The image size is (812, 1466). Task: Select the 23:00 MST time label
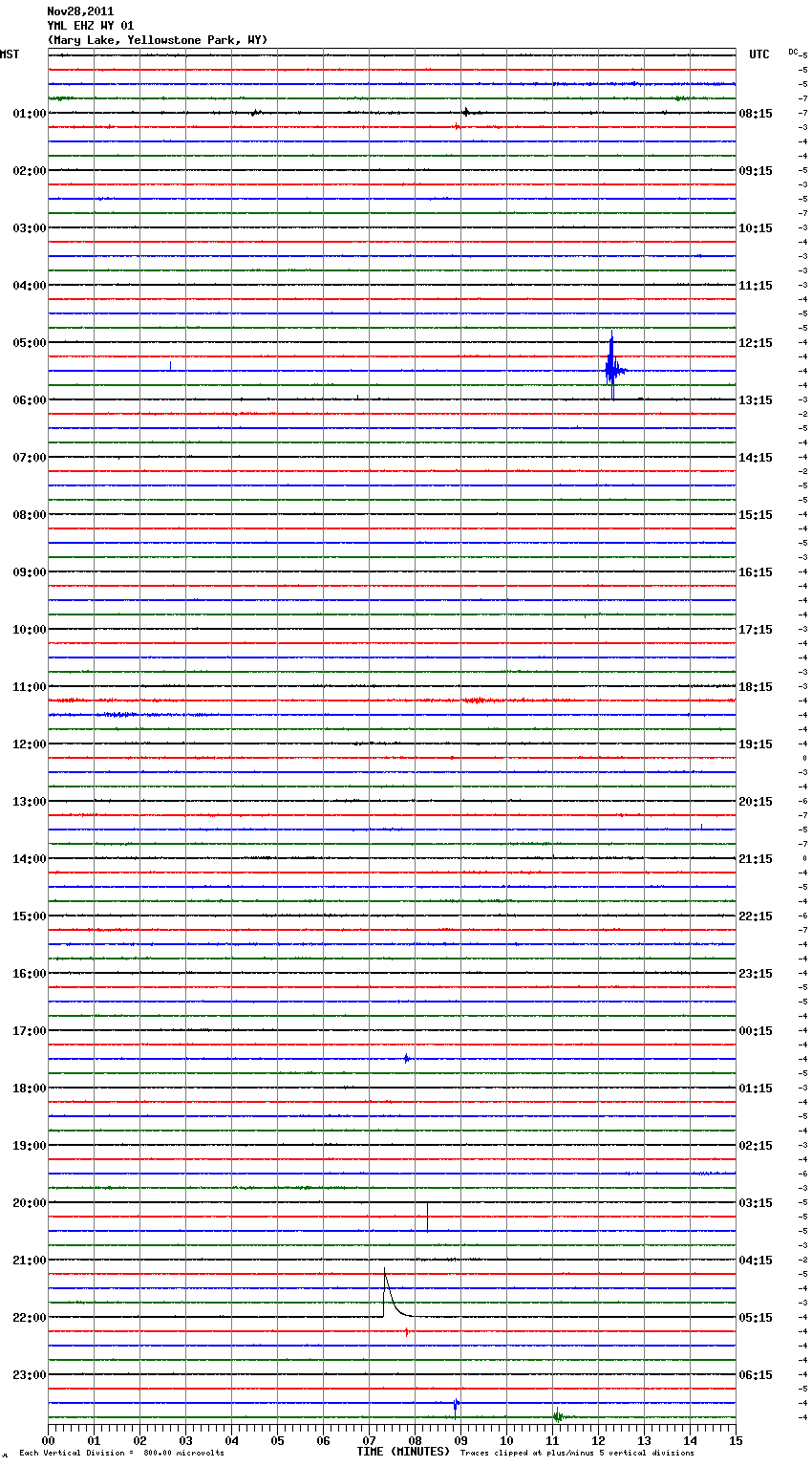click(x=30, y=1375)
